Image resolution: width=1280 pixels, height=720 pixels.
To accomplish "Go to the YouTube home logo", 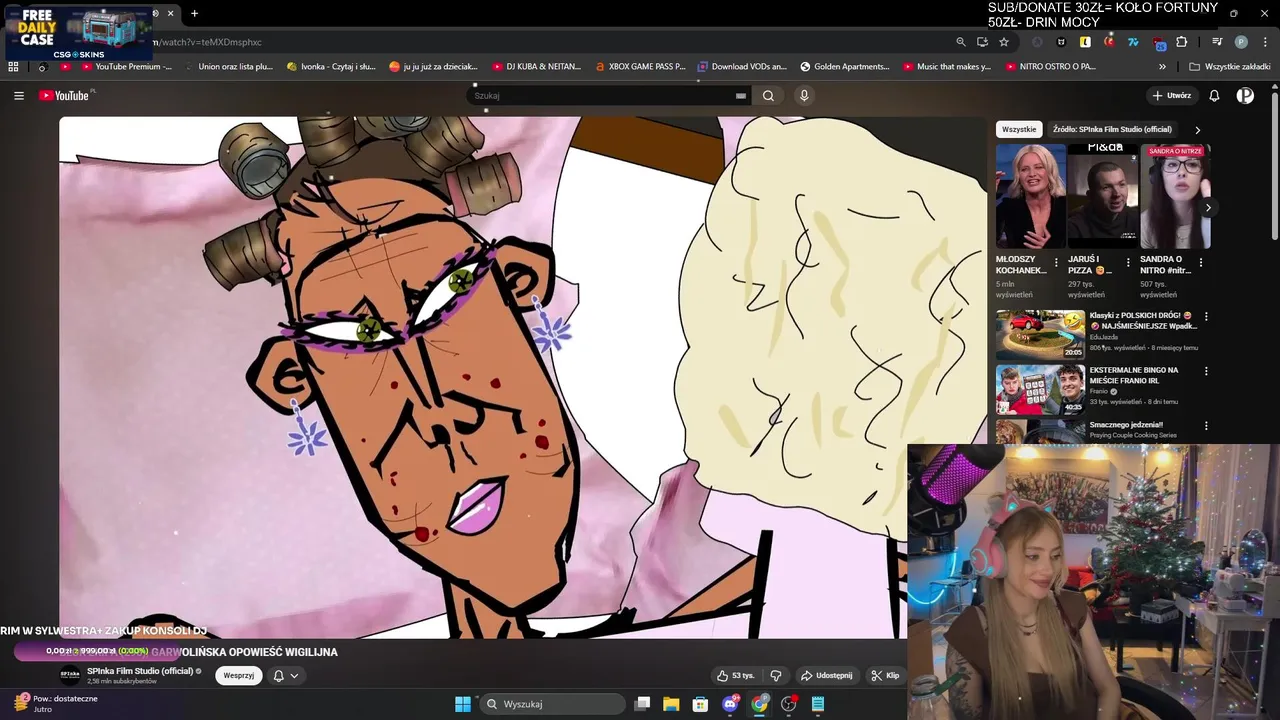I will (x=66, y=95).
